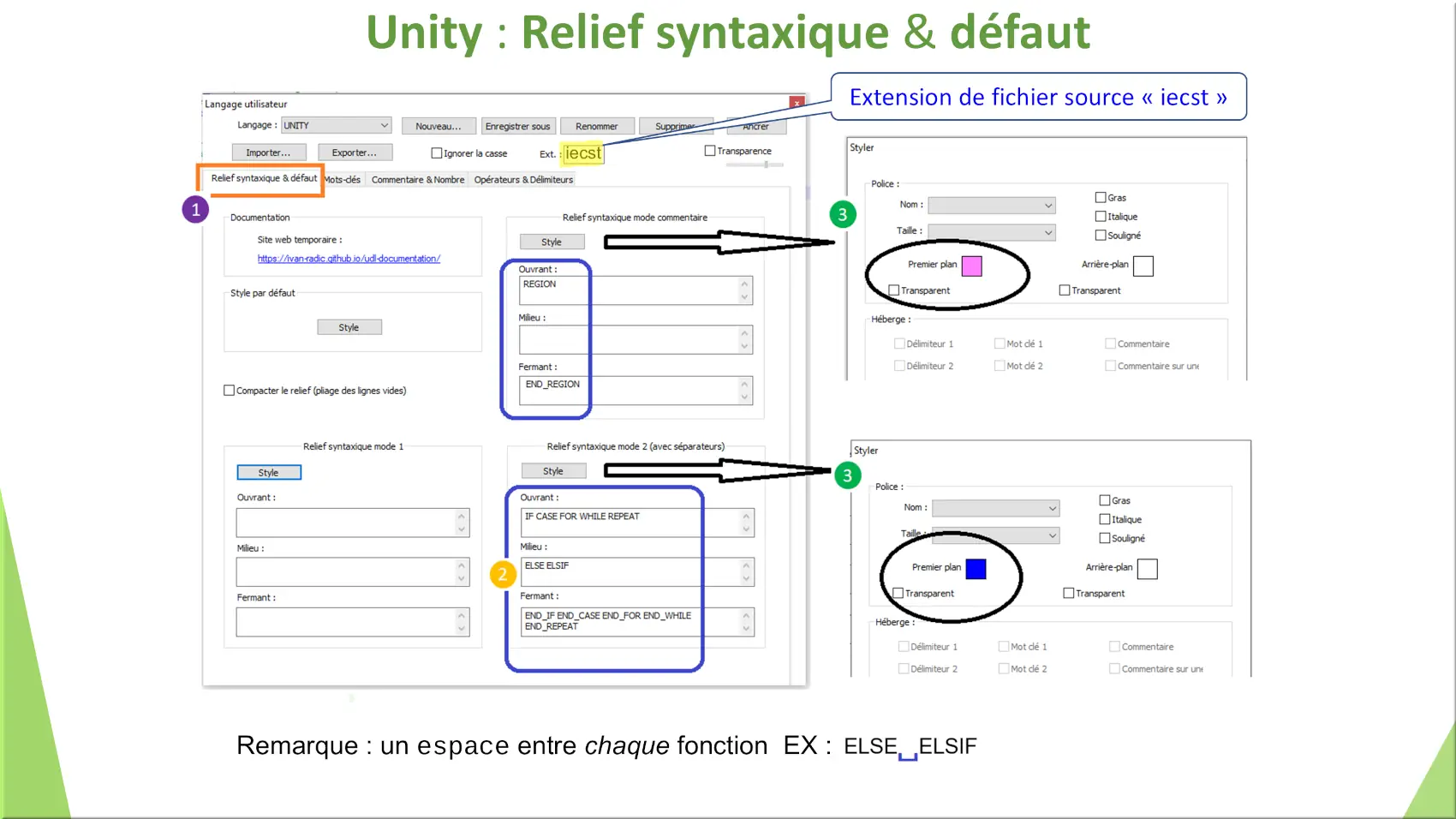Image resolution: width=1456 pixels, height=819 pixels.
Task: Click the Renommer button
Action: [597, 126]
